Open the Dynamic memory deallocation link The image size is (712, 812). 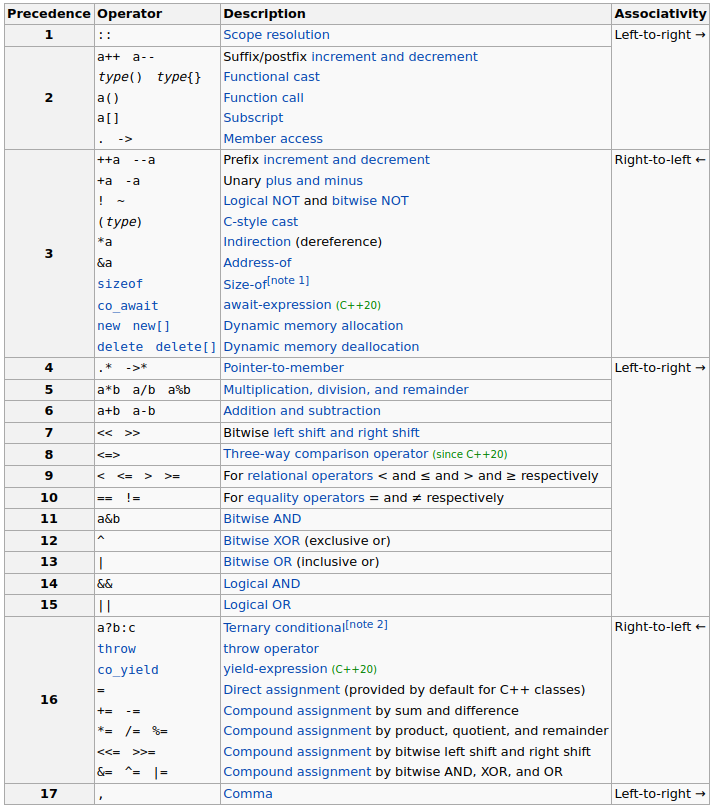[321, 346]
